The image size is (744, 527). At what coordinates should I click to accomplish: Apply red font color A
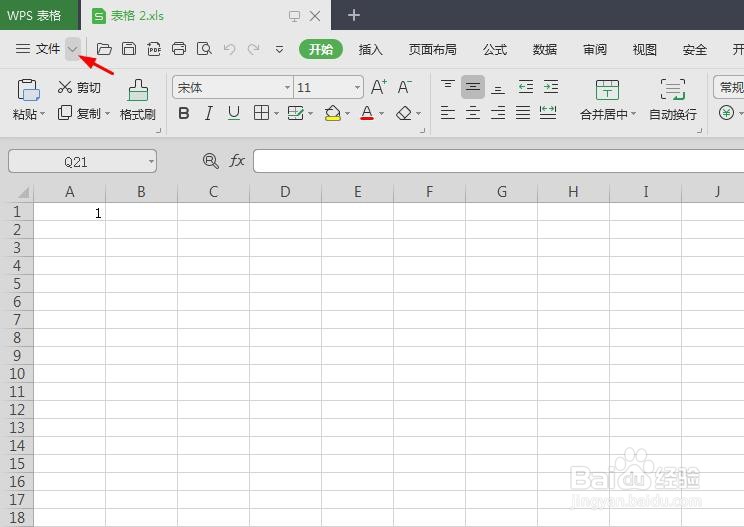click(x=367, y=113)
